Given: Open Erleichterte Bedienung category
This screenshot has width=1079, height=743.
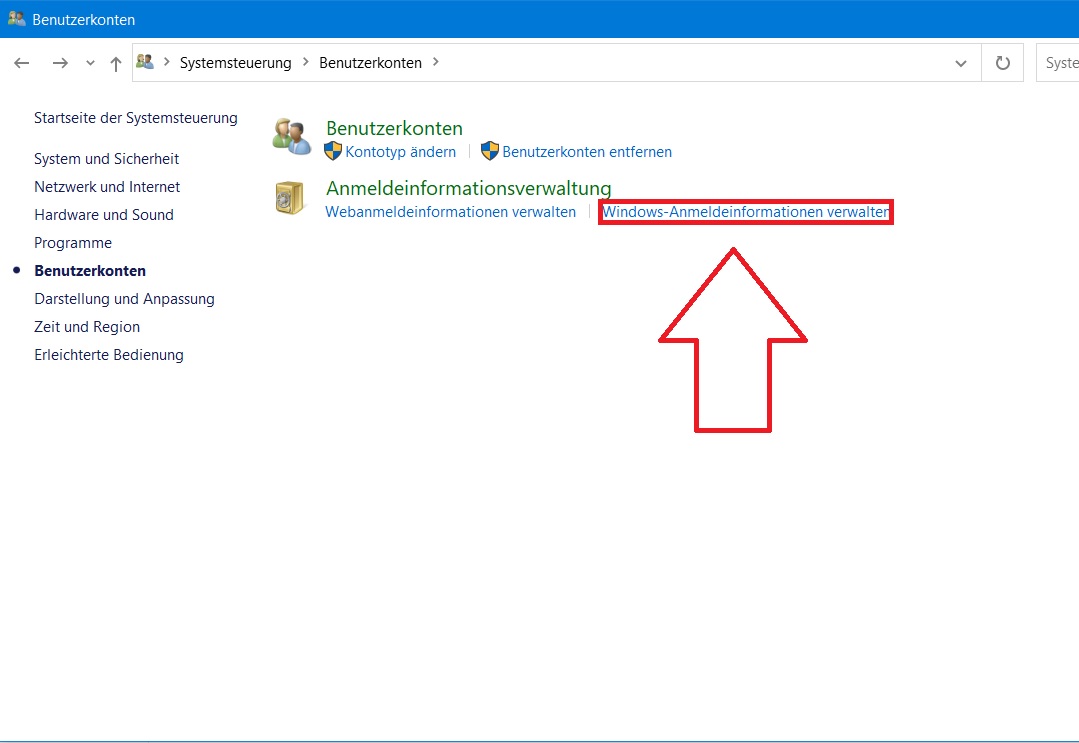Looking at the screenshot, I should click(109, 355).
